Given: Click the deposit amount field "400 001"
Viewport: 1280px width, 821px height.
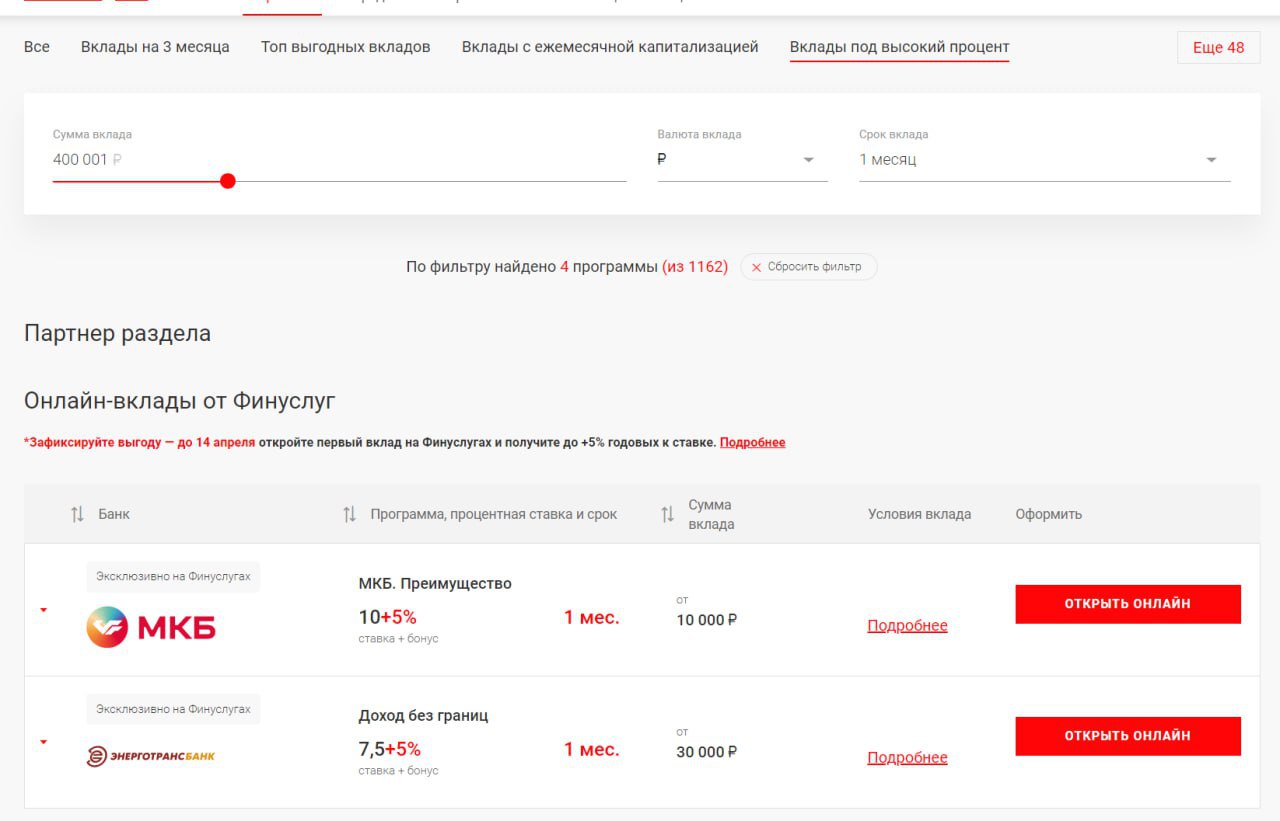Looking at the screenshot, I should click(339, 159).
